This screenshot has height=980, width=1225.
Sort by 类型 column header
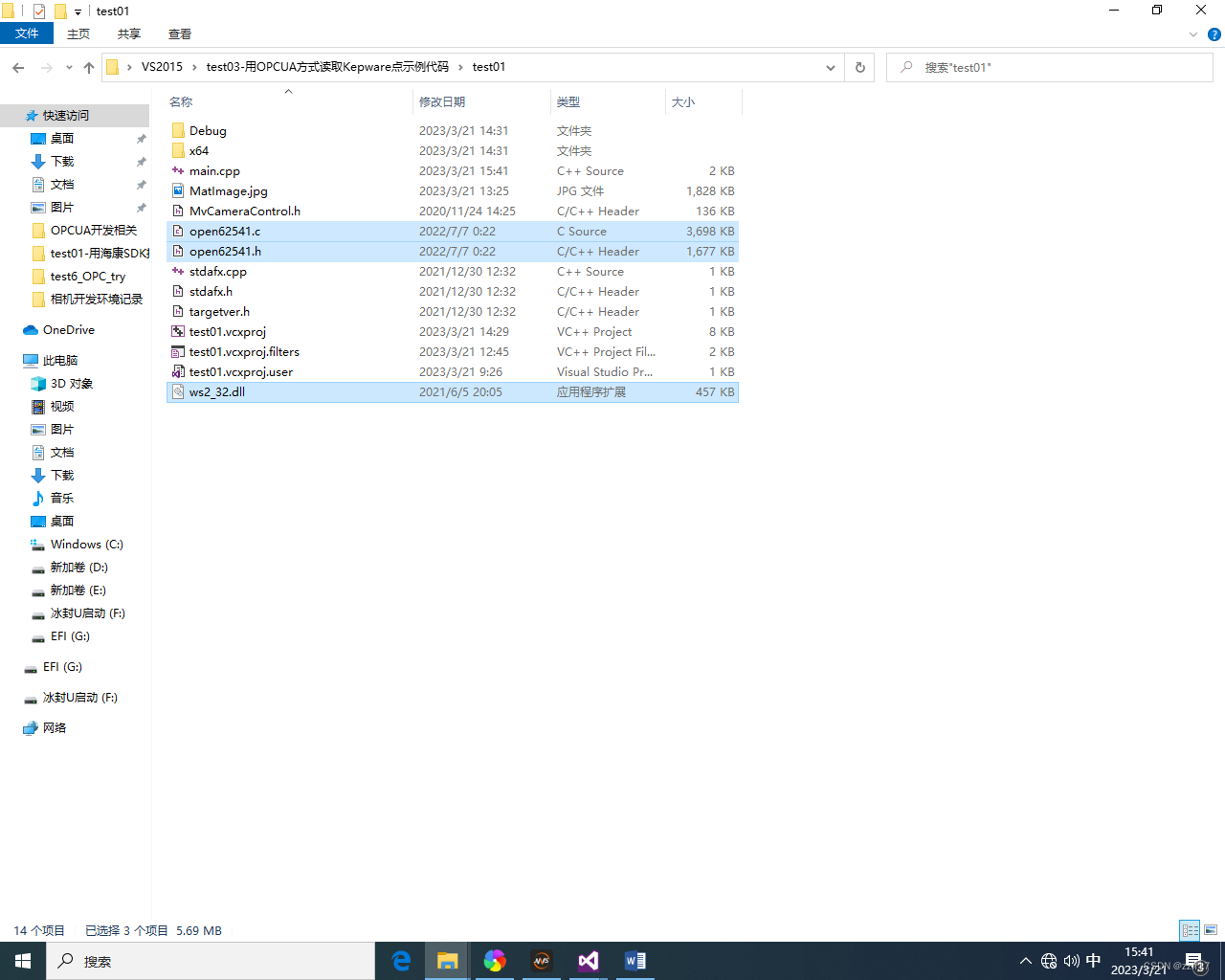click(568, 101)
